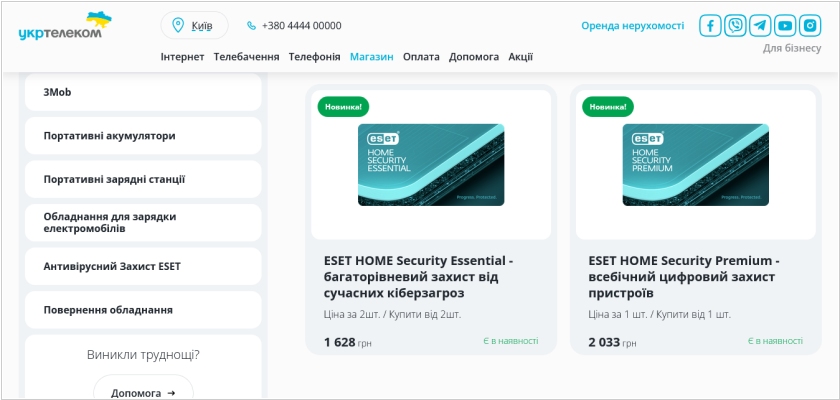Open the Facebook social icon

pyautogui.click(x=710, y=25)
